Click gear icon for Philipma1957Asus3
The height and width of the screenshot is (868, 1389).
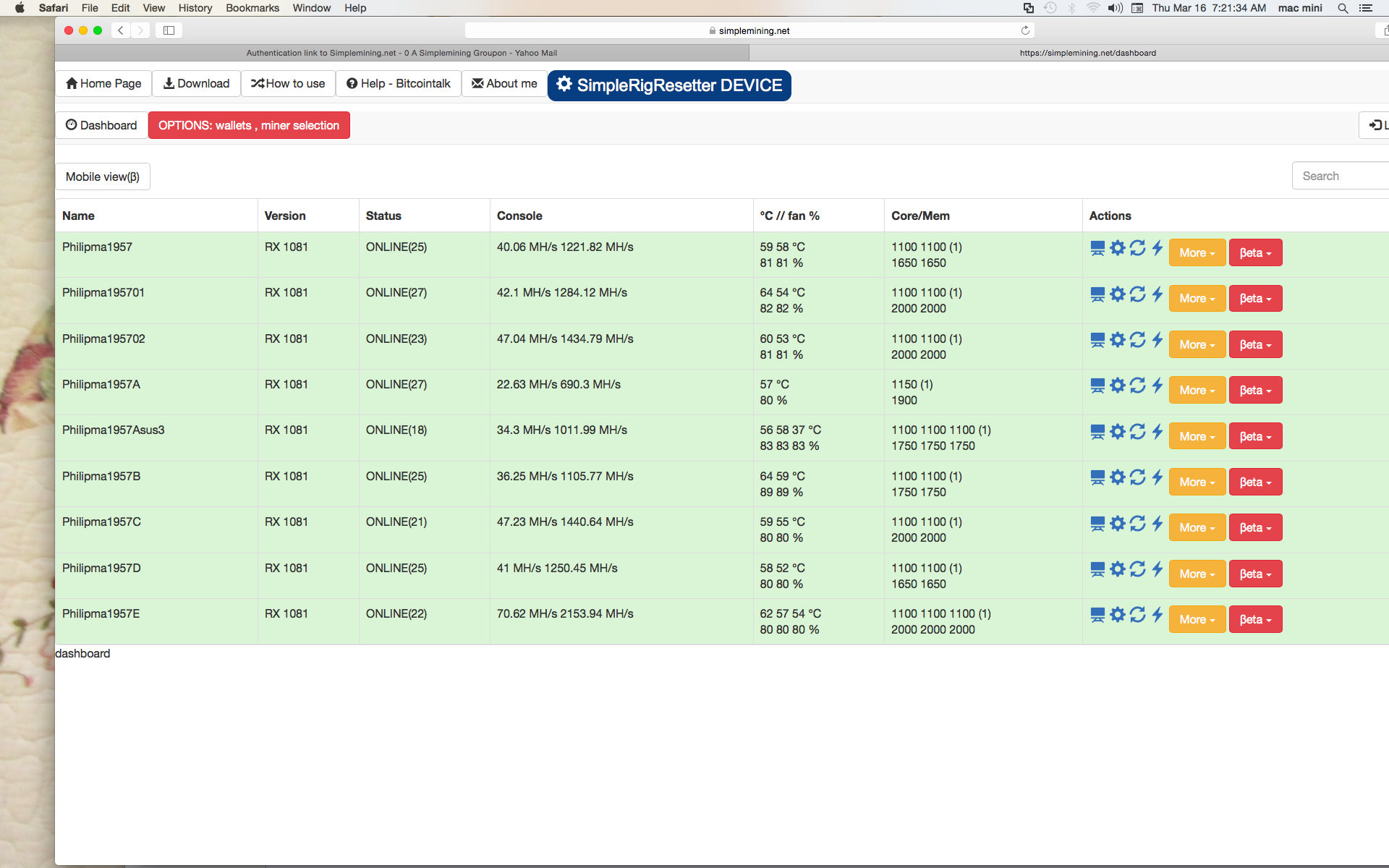tap(1118, 432)
